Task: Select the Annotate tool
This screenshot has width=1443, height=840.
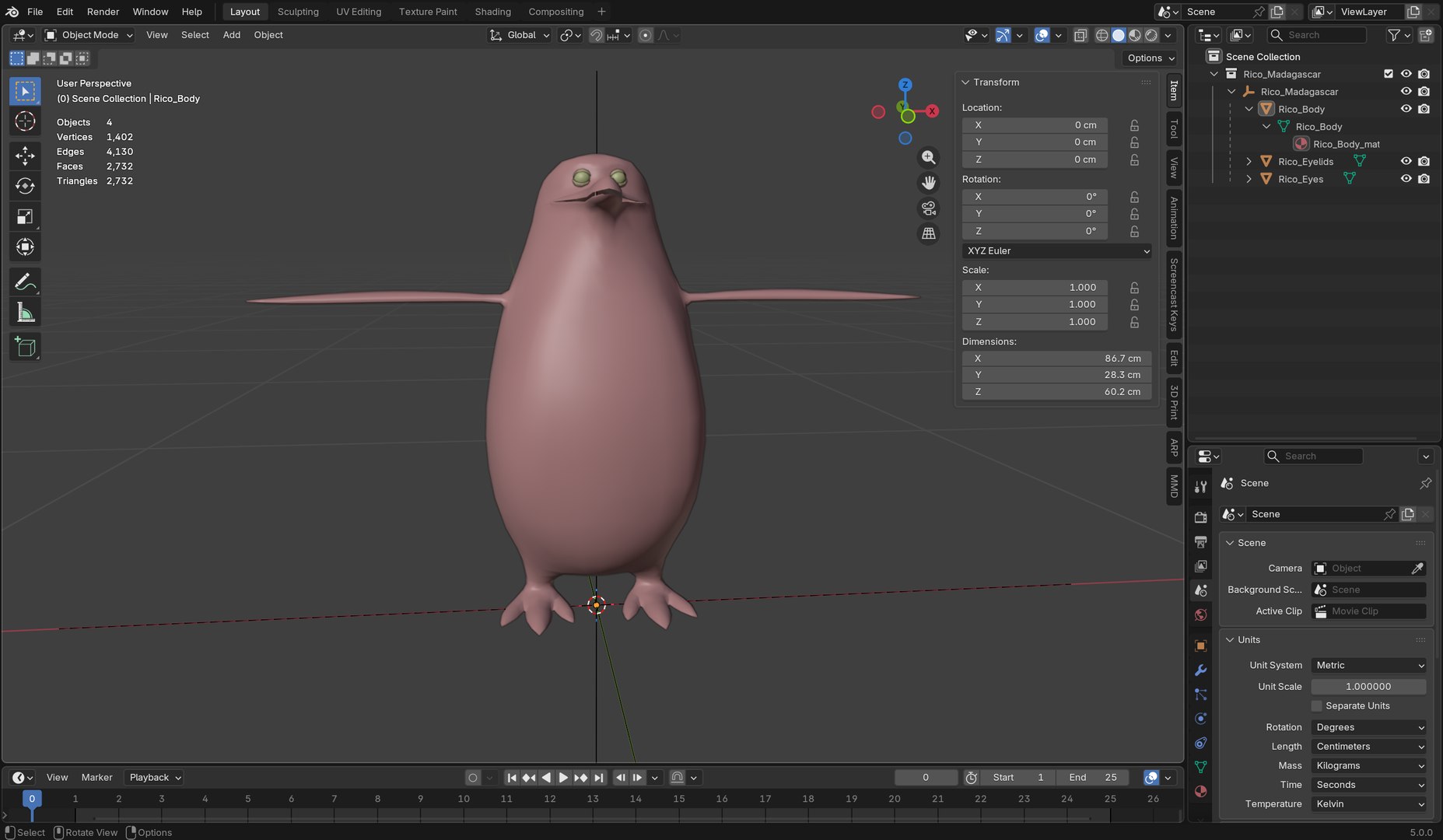Action: click(25, 282)
